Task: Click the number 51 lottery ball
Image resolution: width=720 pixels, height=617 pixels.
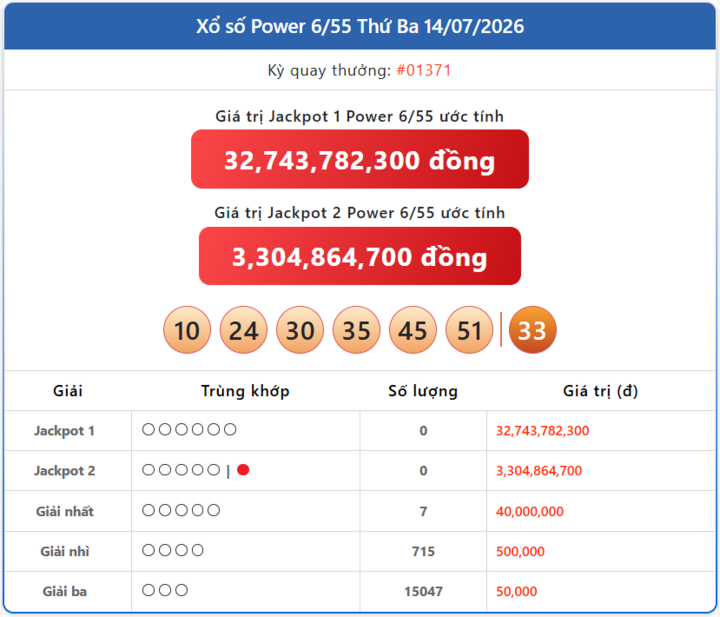Action: click(469, 330)
